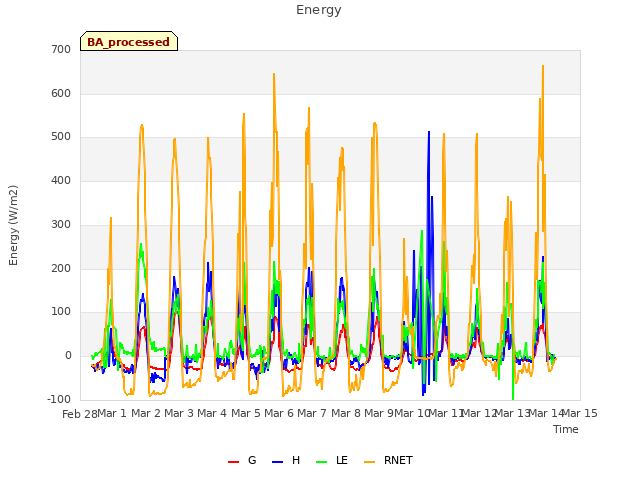Click the Mar 5 axis tick label

246,413
